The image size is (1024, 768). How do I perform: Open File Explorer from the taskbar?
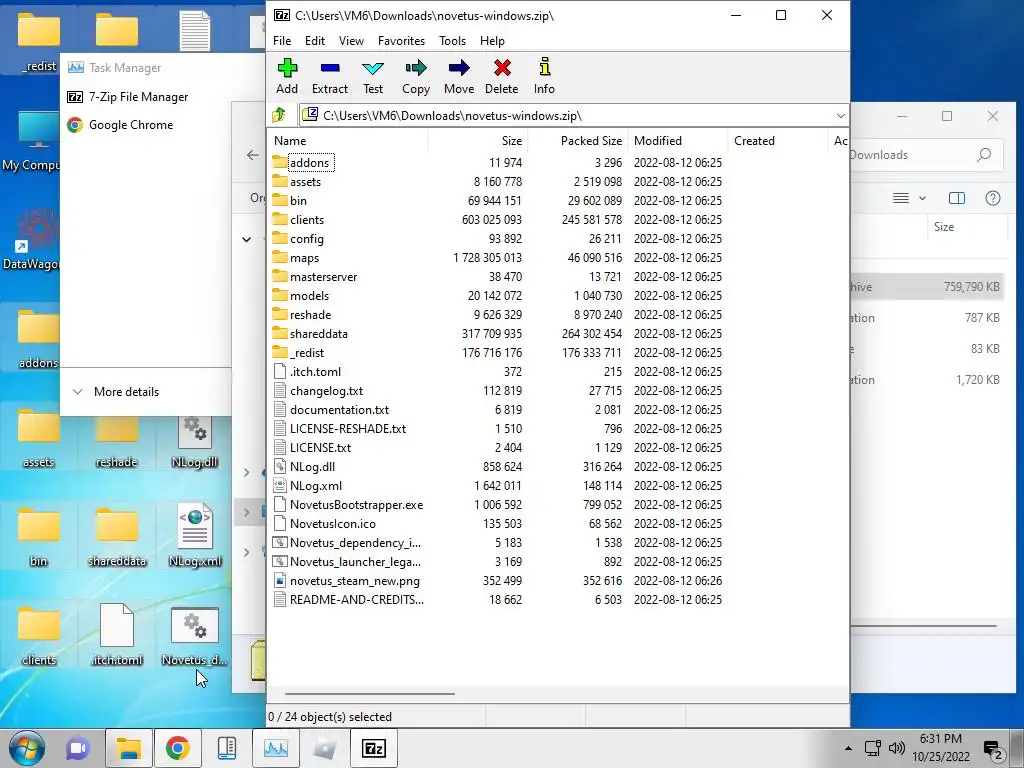tap(129, 748)
